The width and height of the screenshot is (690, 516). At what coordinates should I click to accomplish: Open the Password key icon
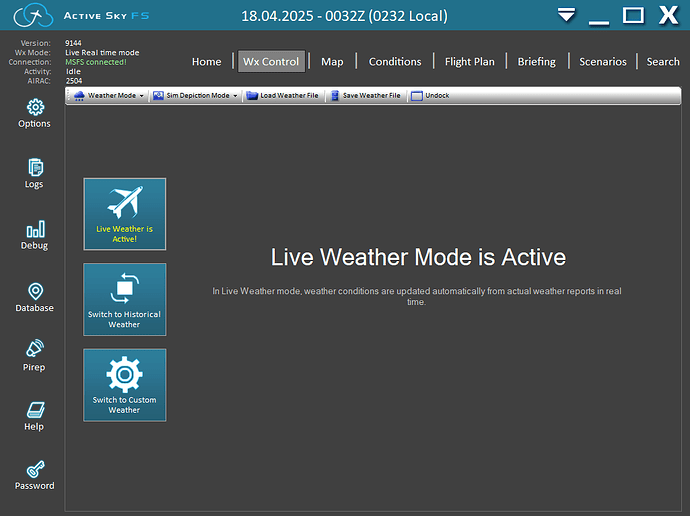click(35, 469)
